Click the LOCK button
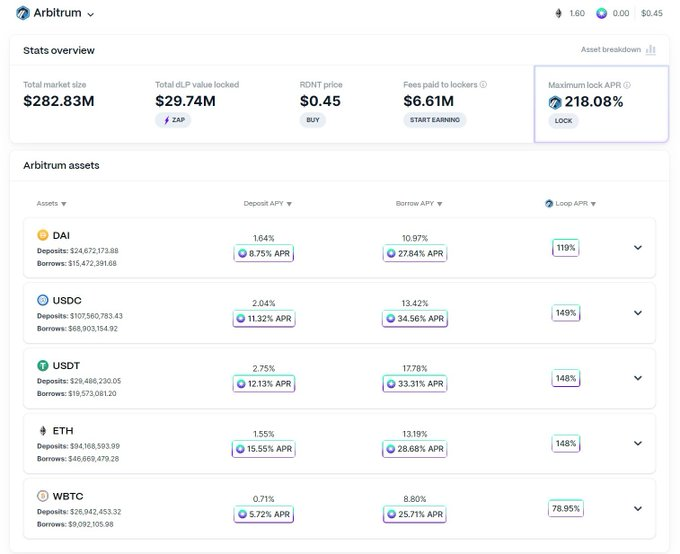This screenshot has width=680, height=554. click(x=563, y=121)
